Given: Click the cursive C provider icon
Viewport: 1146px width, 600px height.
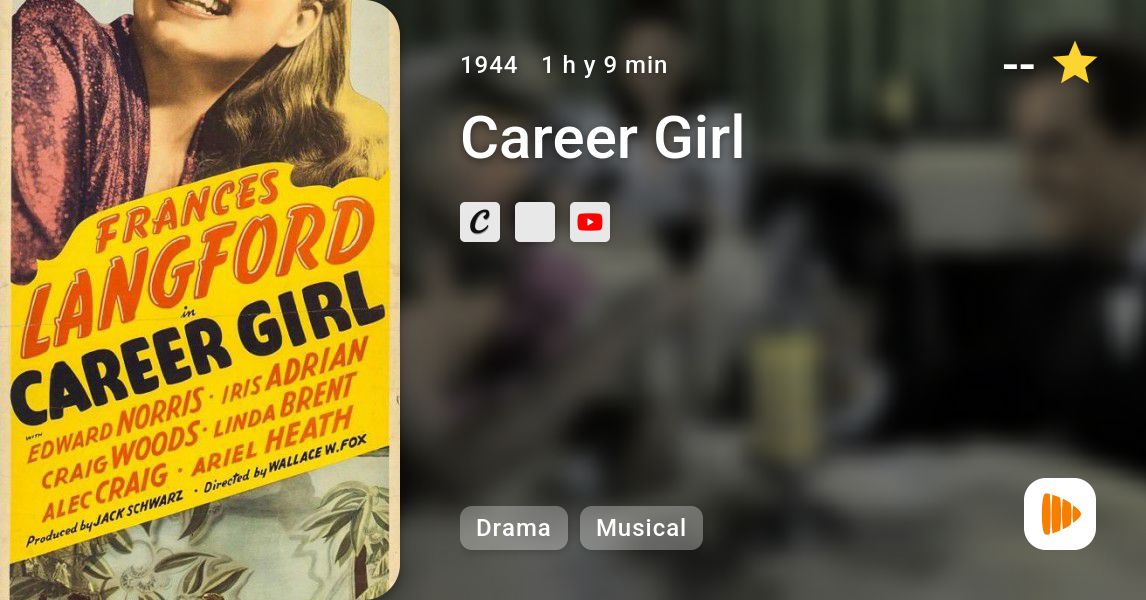Looking at the screenshot, I should 480,222.
